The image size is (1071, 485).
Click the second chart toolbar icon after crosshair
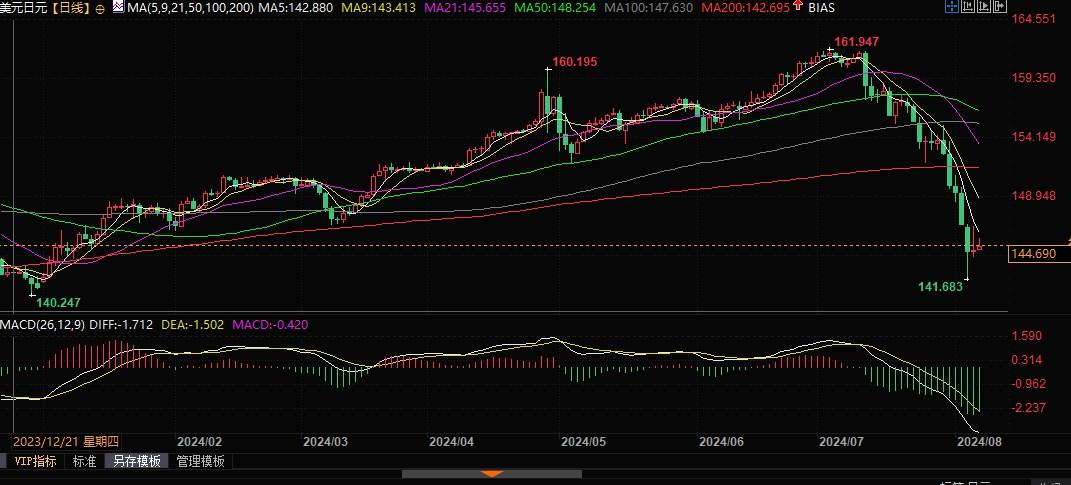click(967, 8)
